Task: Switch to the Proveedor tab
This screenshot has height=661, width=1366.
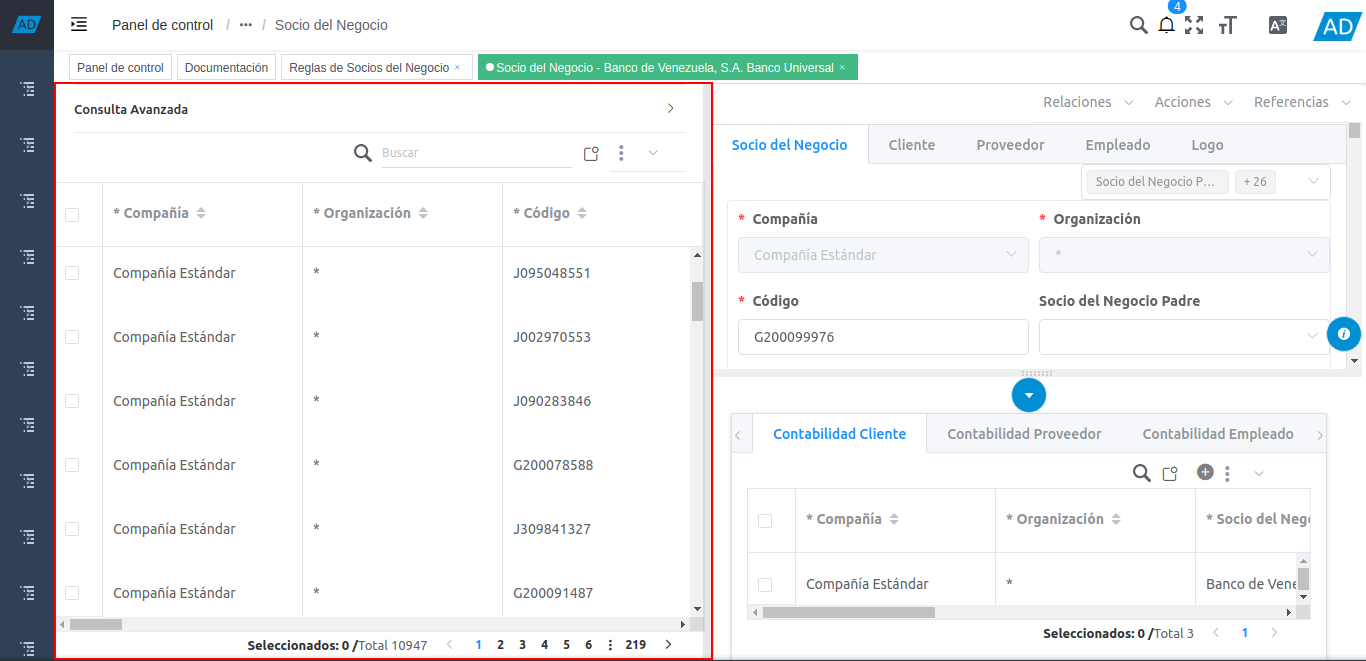Action: click(x=1010, y=145)
